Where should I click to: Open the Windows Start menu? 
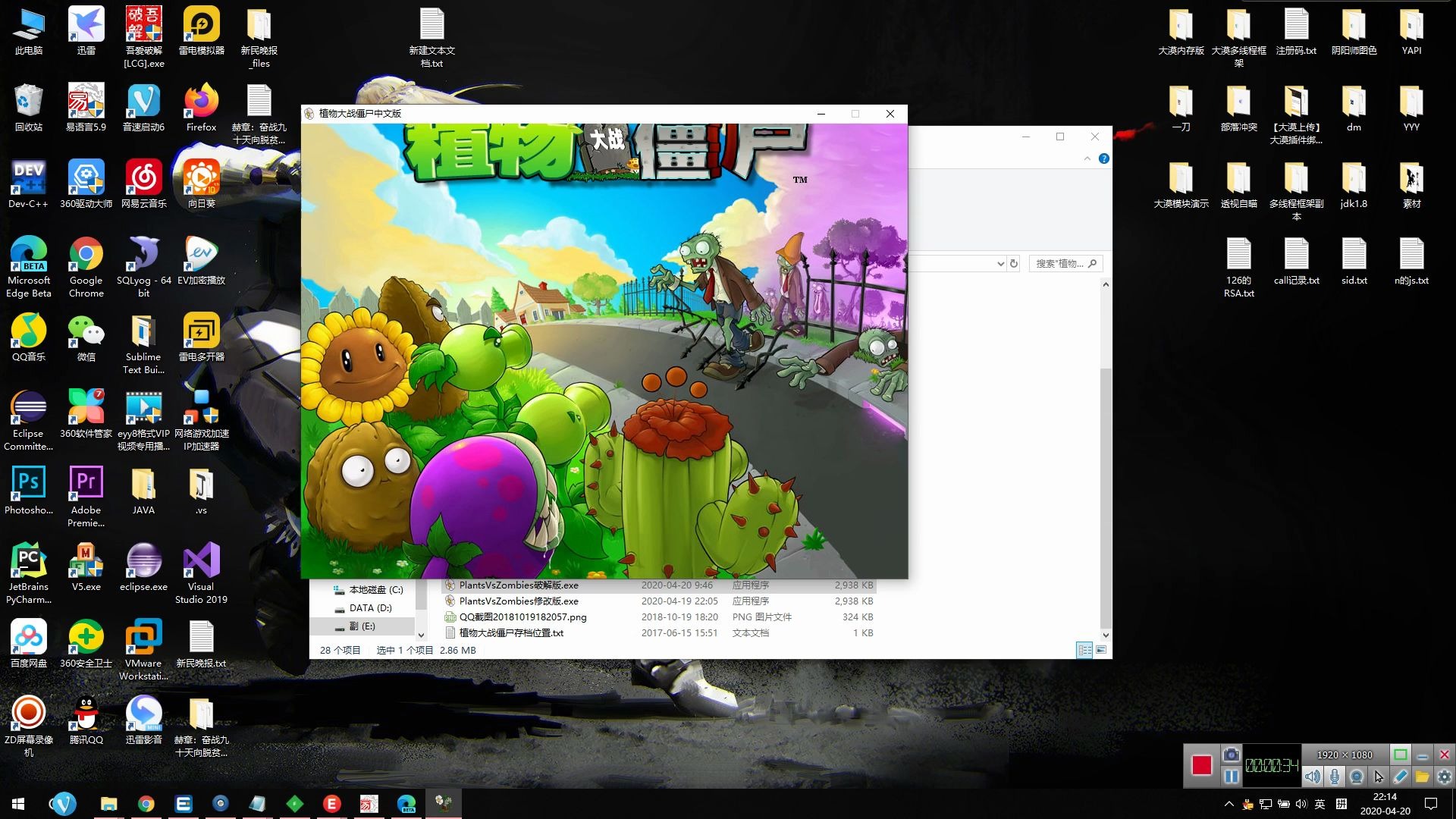click(x=18, y=804)
